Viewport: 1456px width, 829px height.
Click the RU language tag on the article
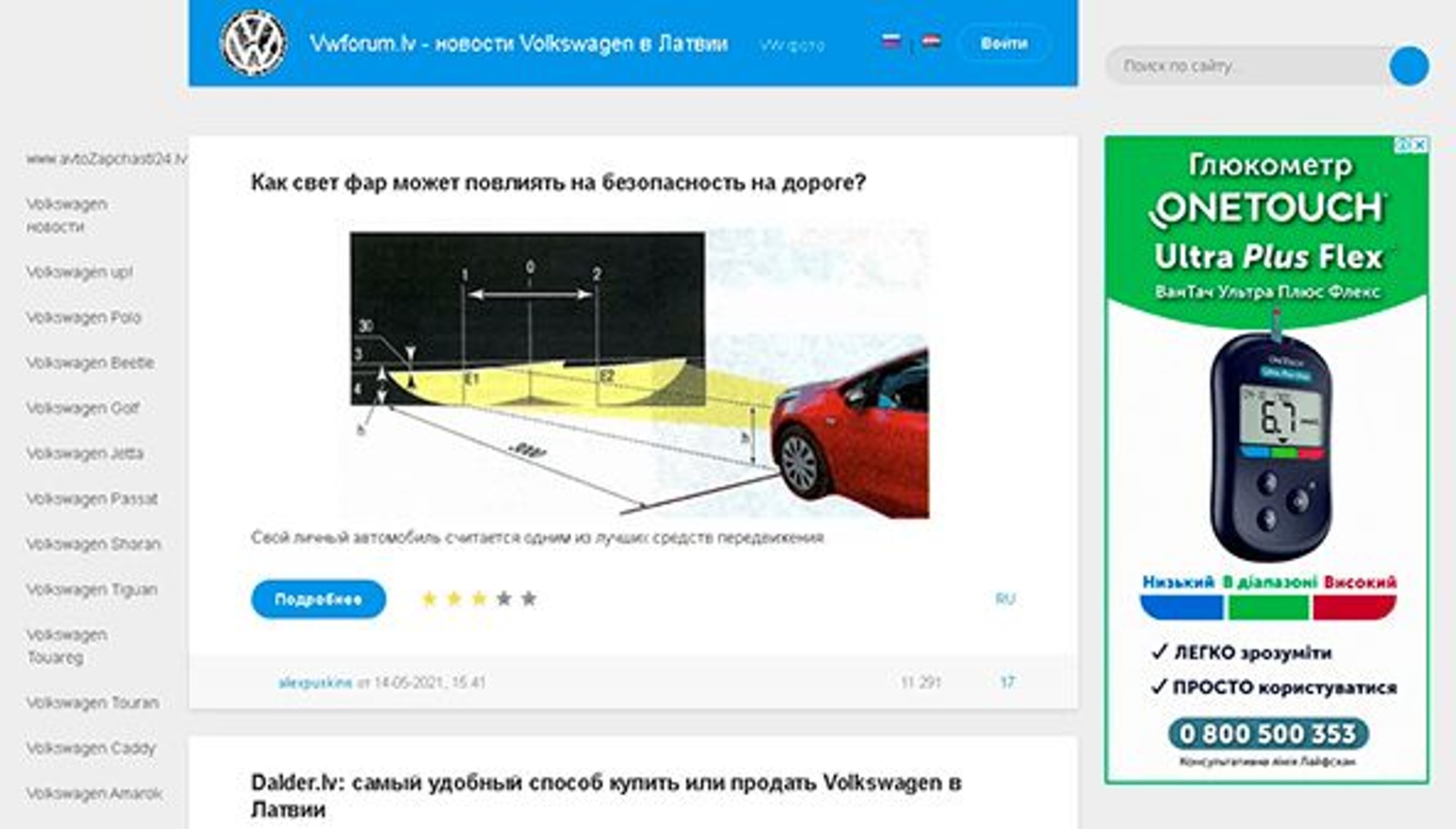tap(1005, 598)
